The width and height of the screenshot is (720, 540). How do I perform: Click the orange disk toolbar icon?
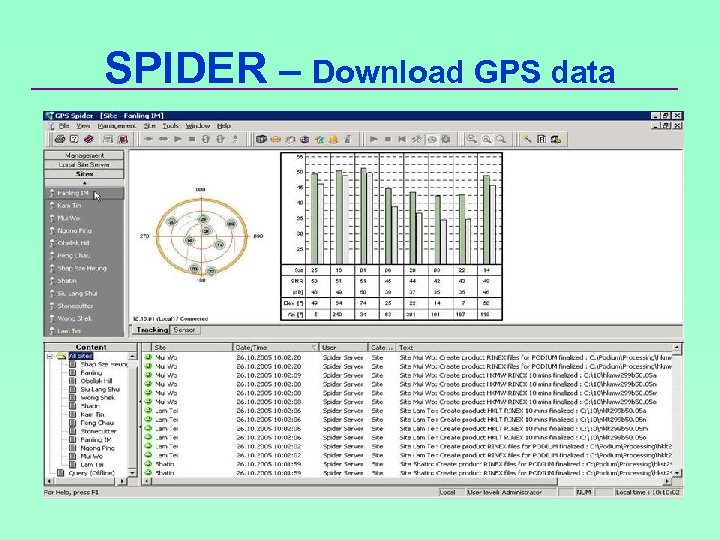276,139
